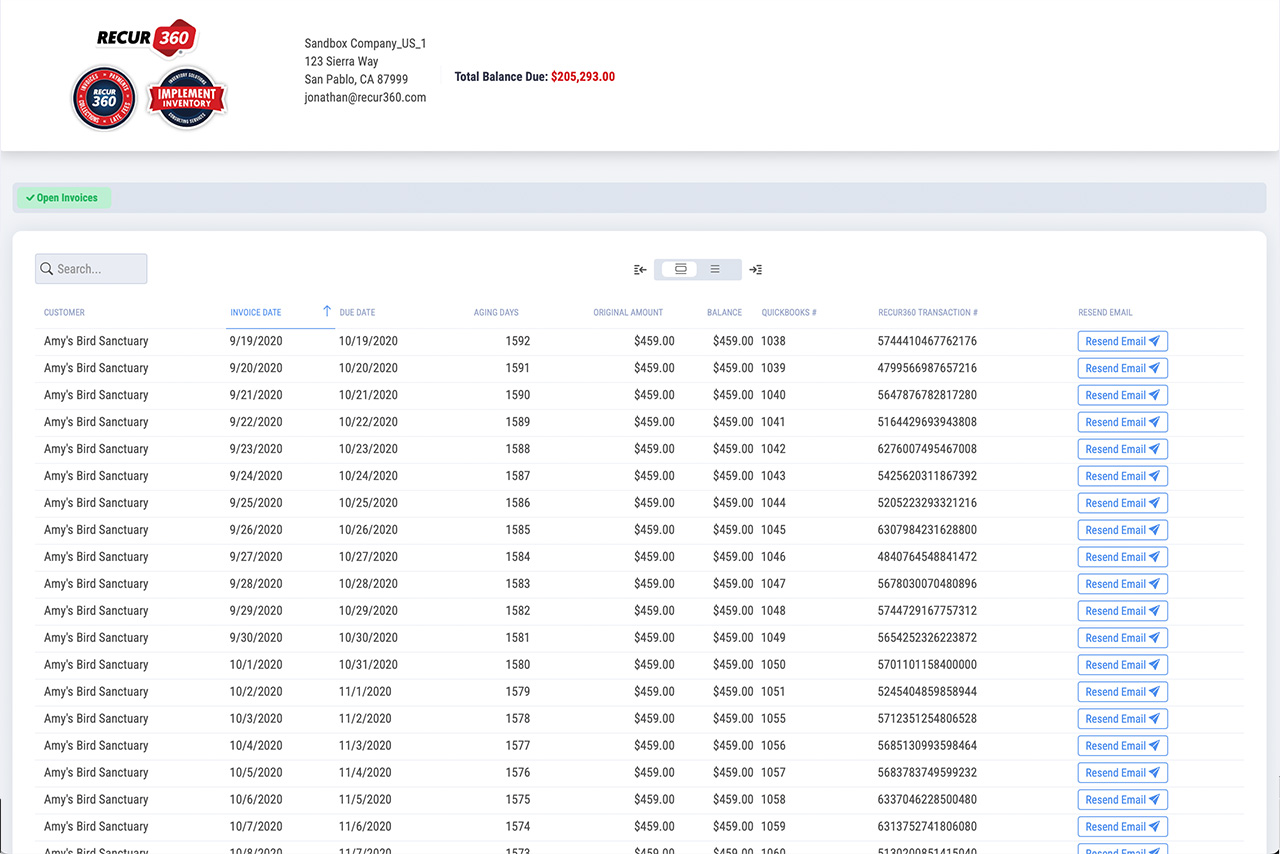Click the Implement Inventory badge
This screenshot has width=1280, height=854.
(187, 98)
